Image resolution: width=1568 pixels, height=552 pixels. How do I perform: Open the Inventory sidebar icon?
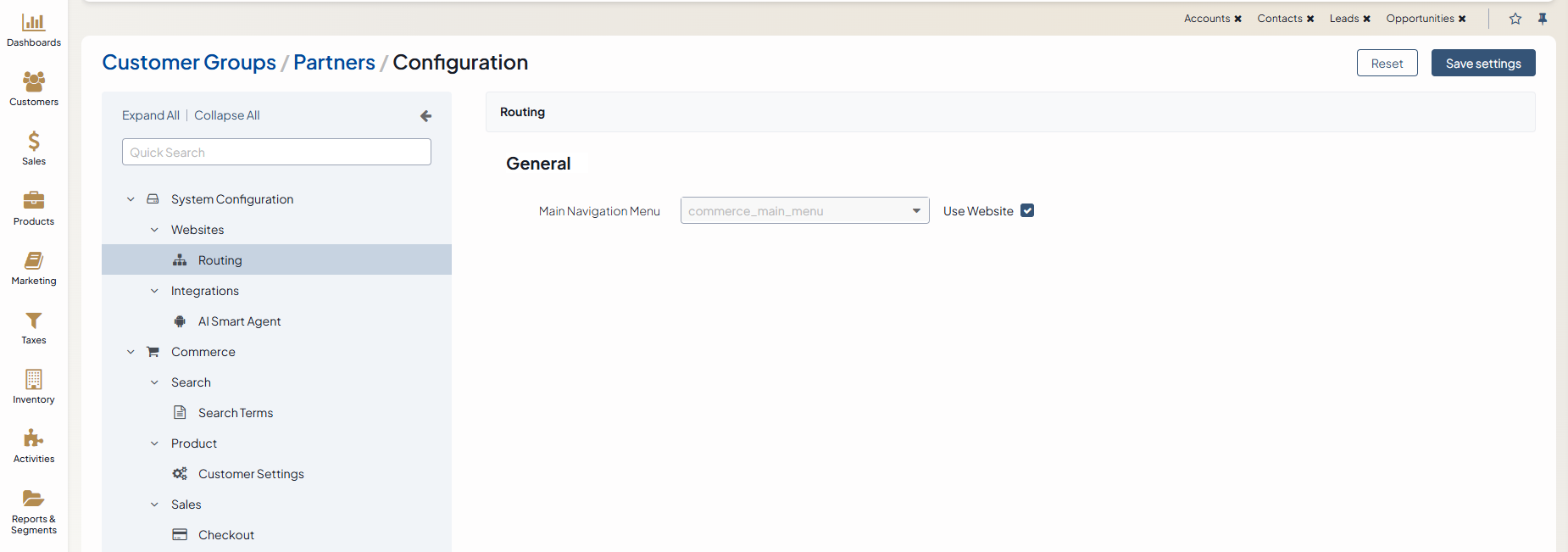(x=34, y=380)
